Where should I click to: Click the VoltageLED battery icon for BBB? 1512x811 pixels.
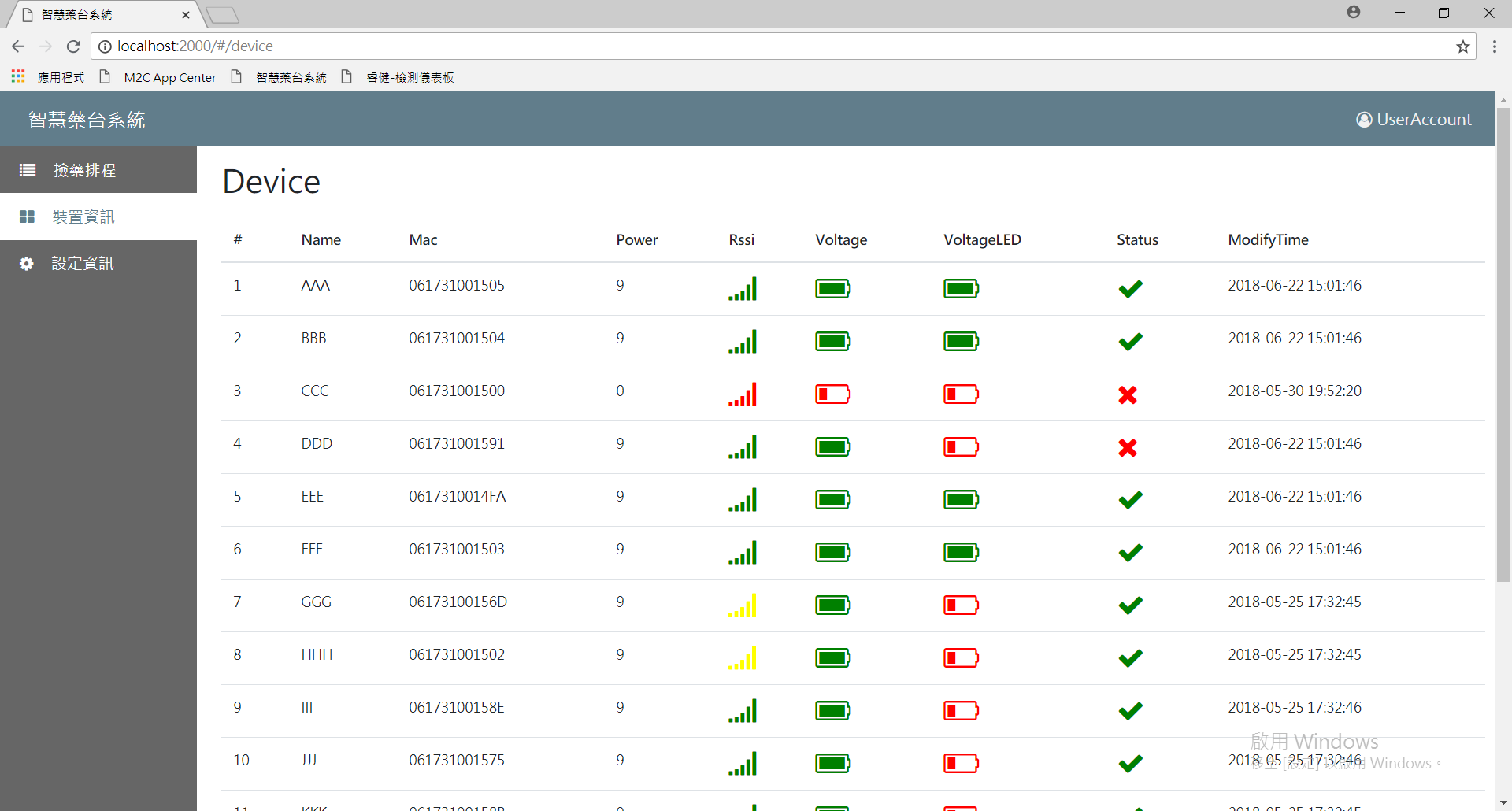click(x=962, y=341)
